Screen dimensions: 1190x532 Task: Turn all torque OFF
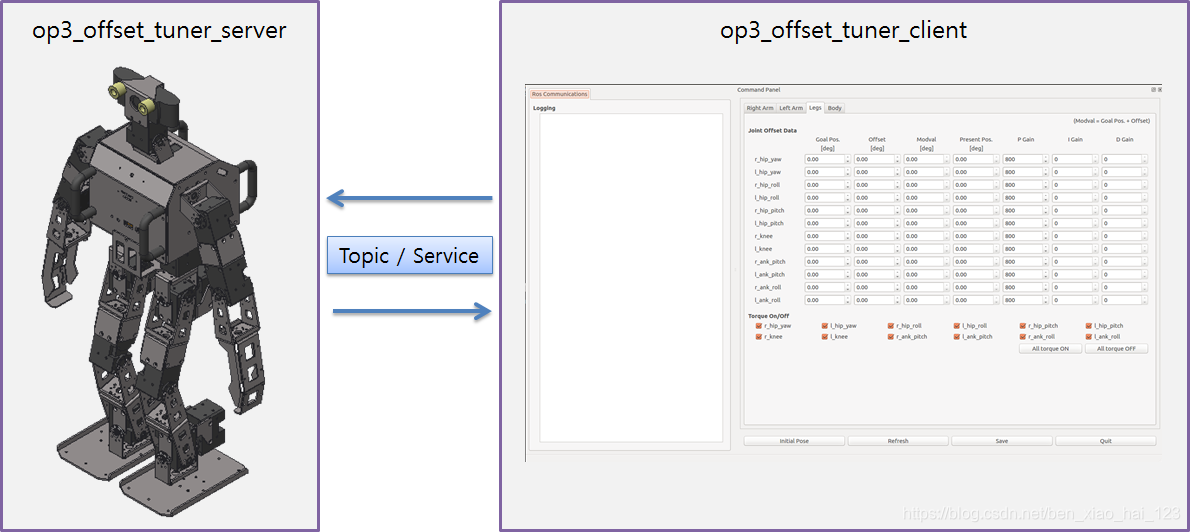coord(1116,349)
